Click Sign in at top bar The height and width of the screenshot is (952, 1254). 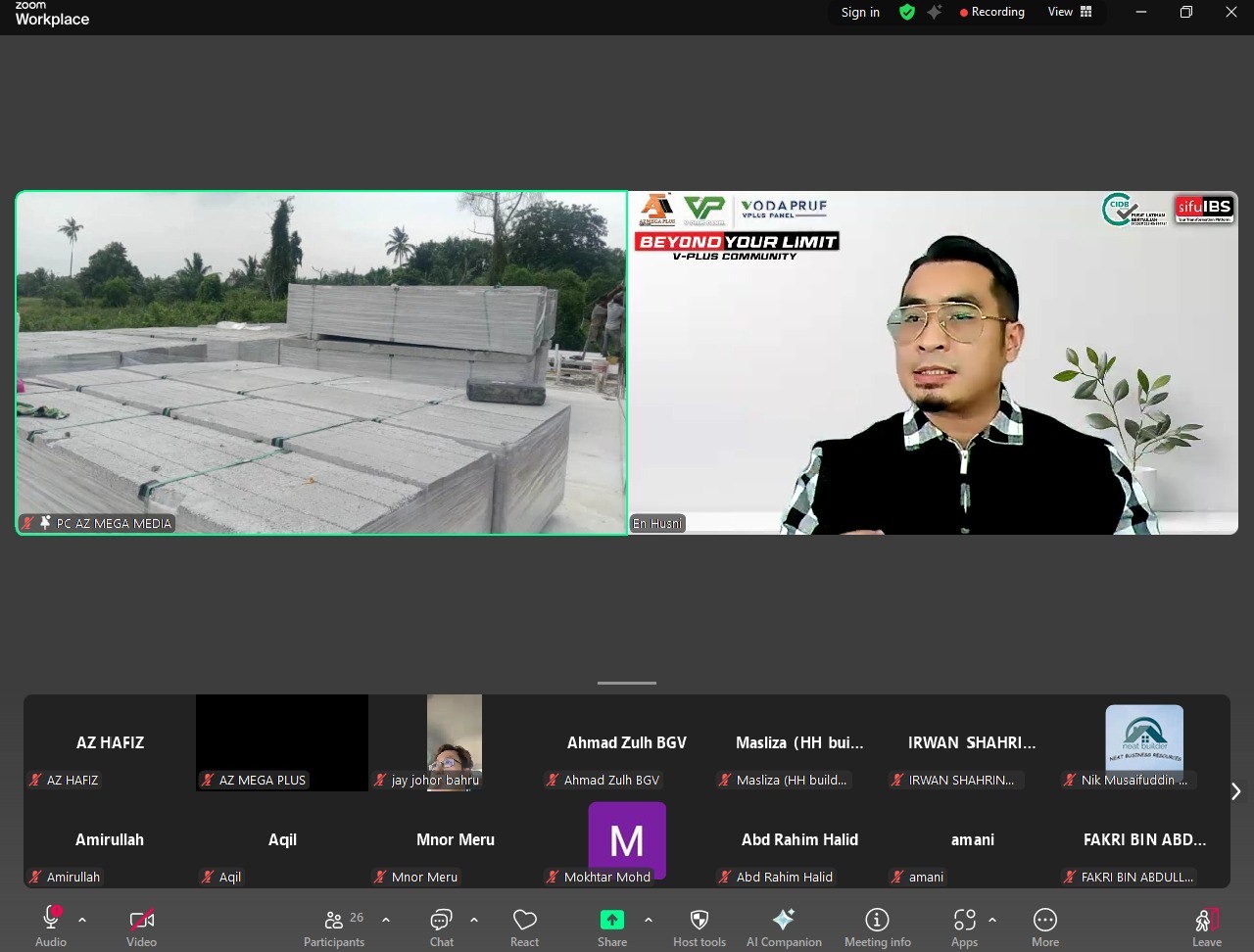coord(860,13)
